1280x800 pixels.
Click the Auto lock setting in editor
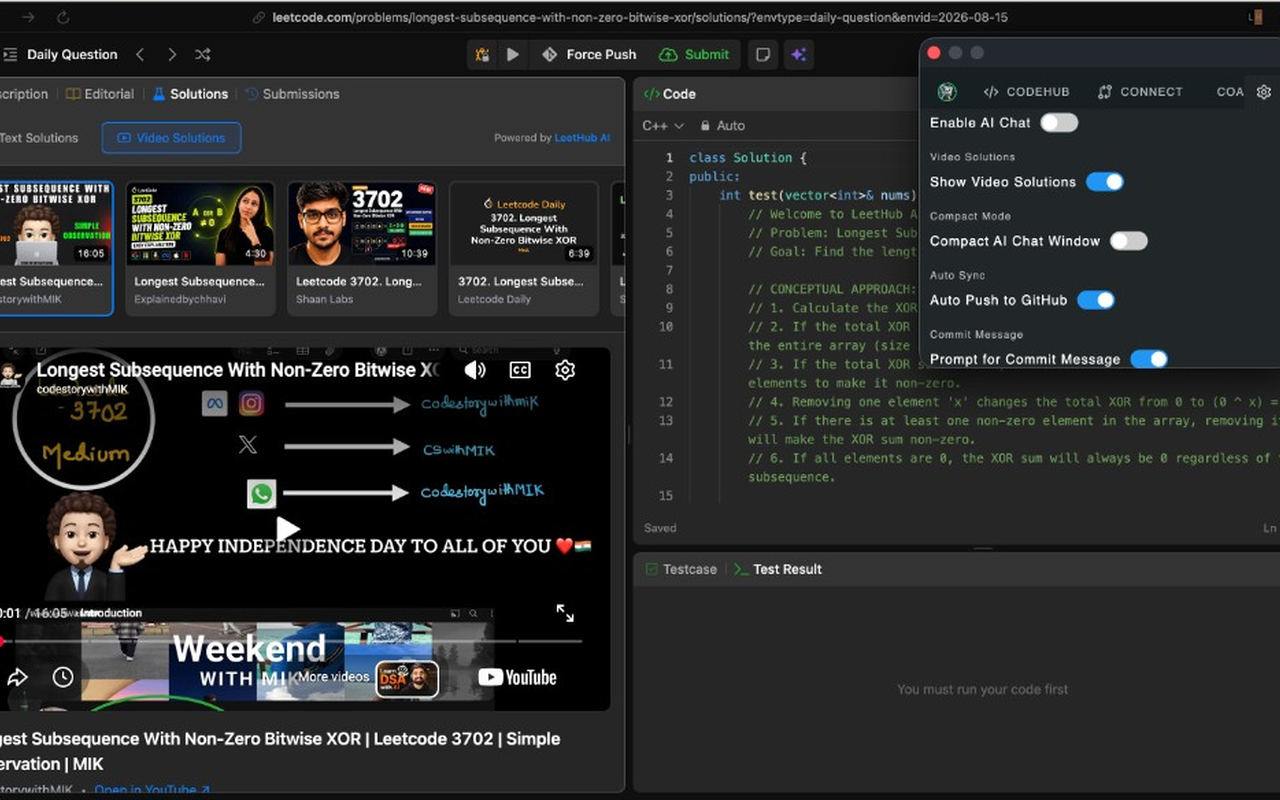722,126
